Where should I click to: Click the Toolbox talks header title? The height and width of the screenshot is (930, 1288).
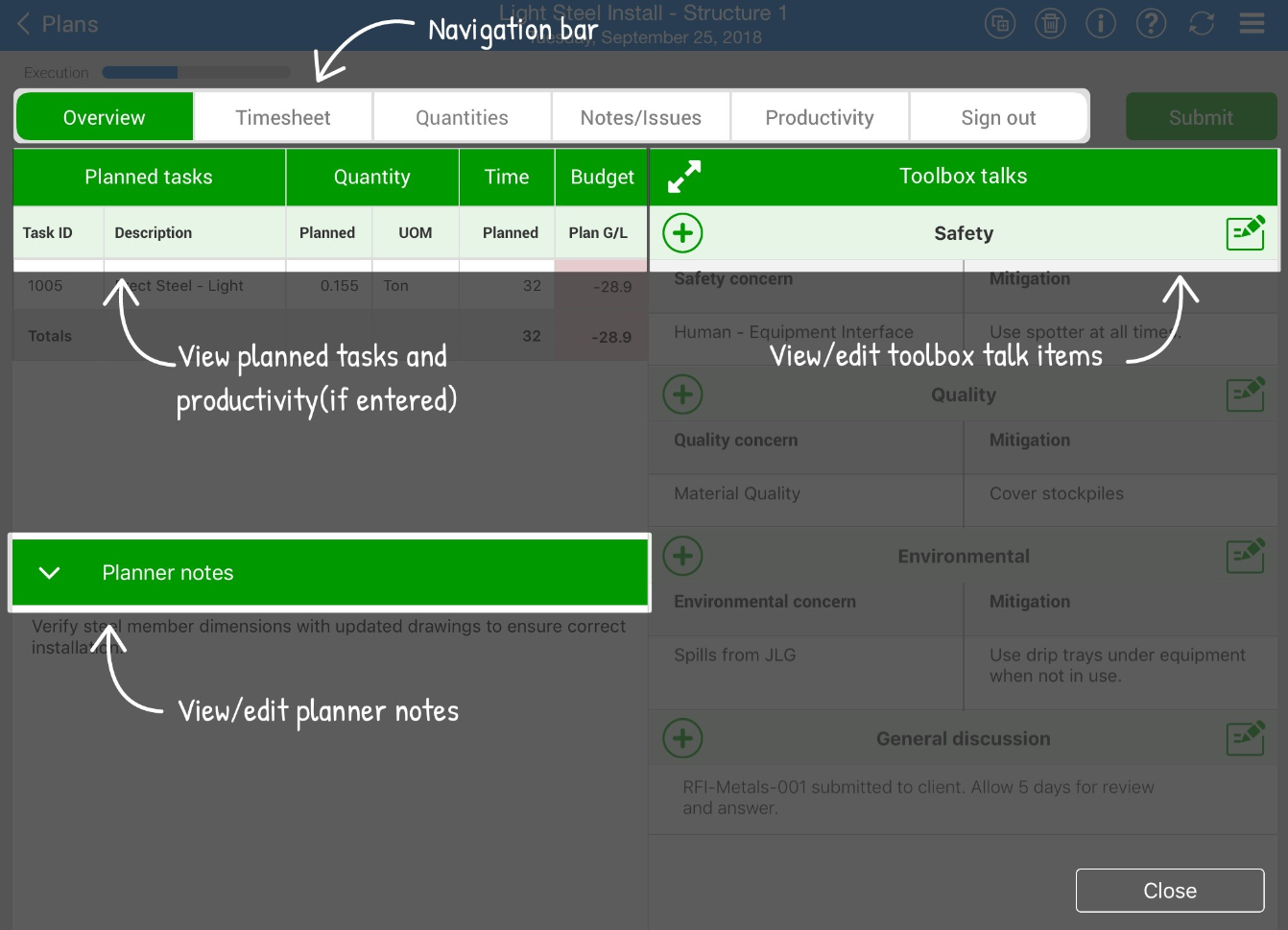964,176
